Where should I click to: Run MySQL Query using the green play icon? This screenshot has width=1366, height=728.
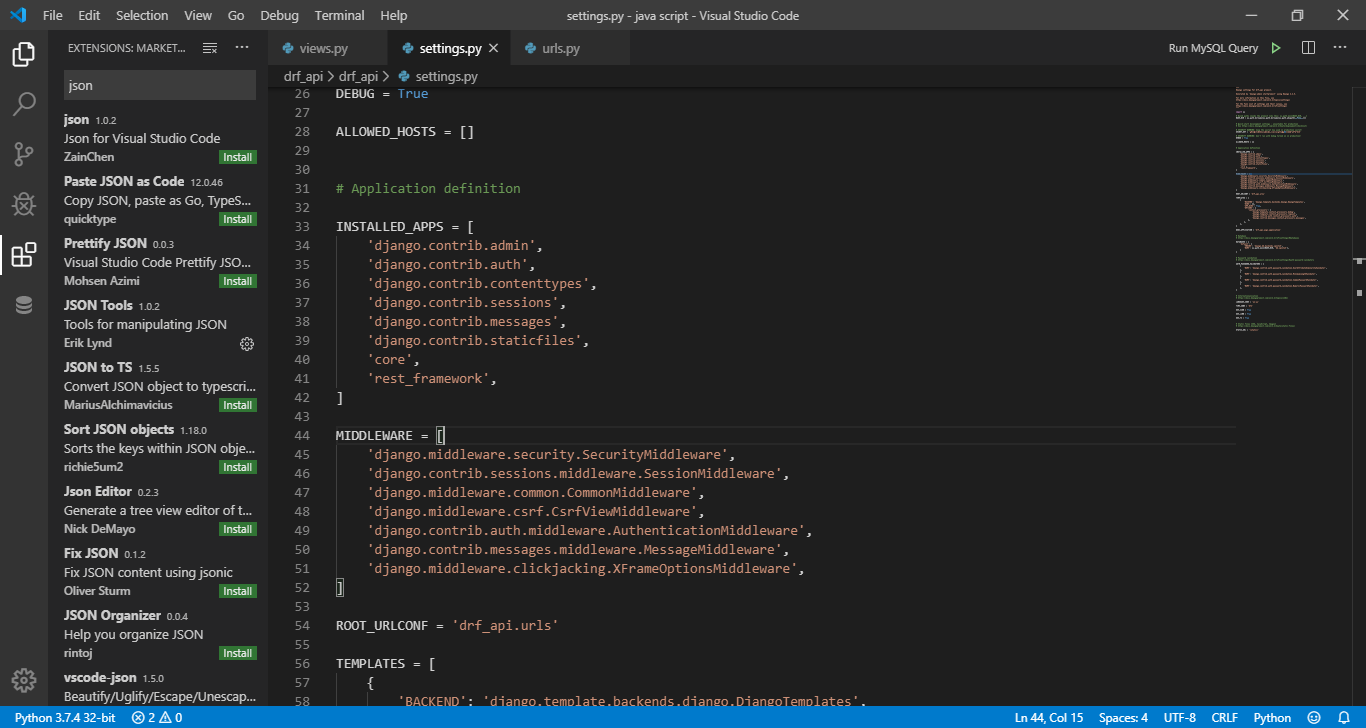point(1275,46)
